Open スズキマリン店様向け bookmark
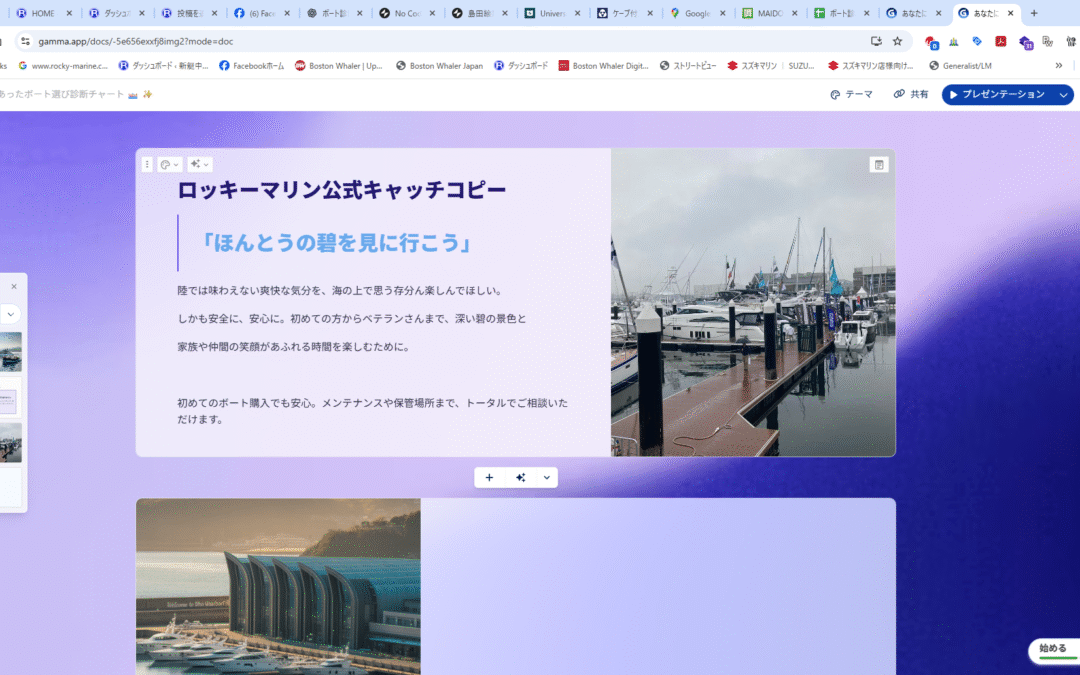This screenshot has width=1080, height=675. (x=871, y=66)
